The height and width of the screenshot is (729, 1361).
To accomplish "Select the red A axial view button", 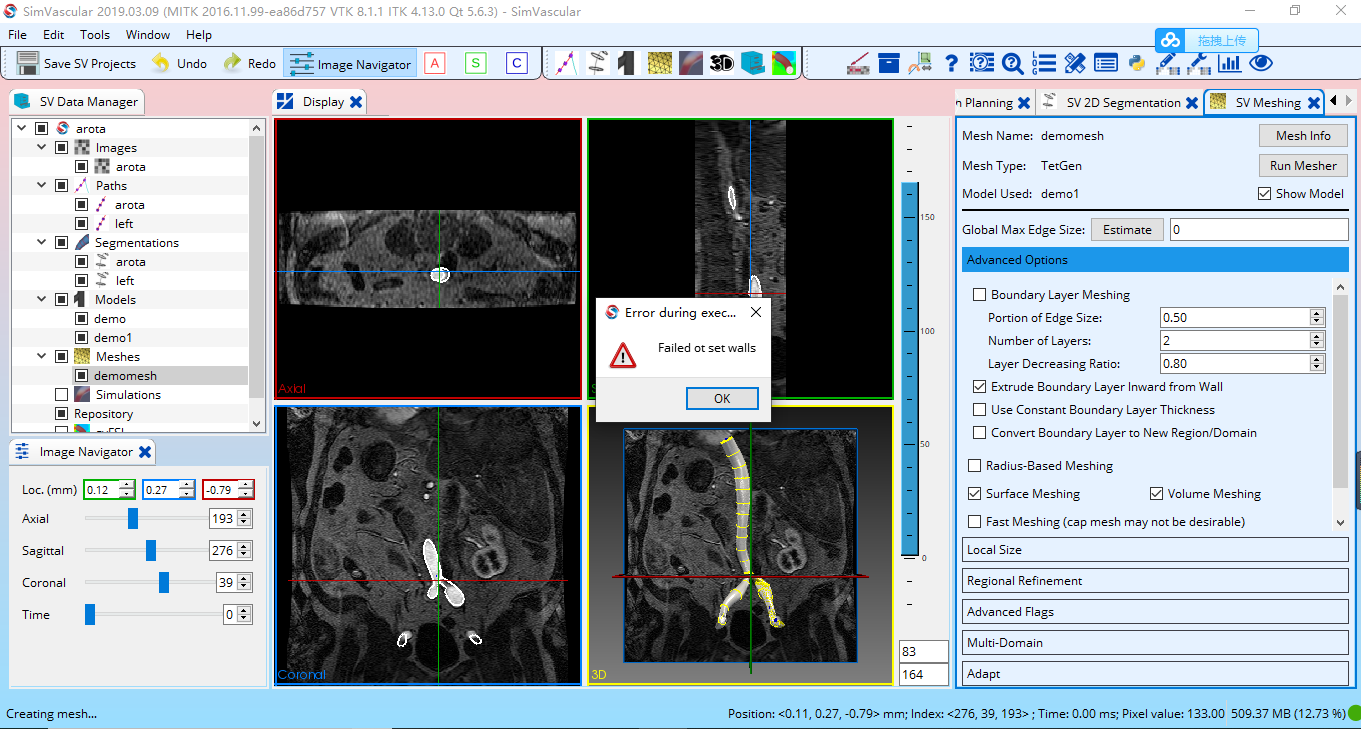I will [434, 63].
